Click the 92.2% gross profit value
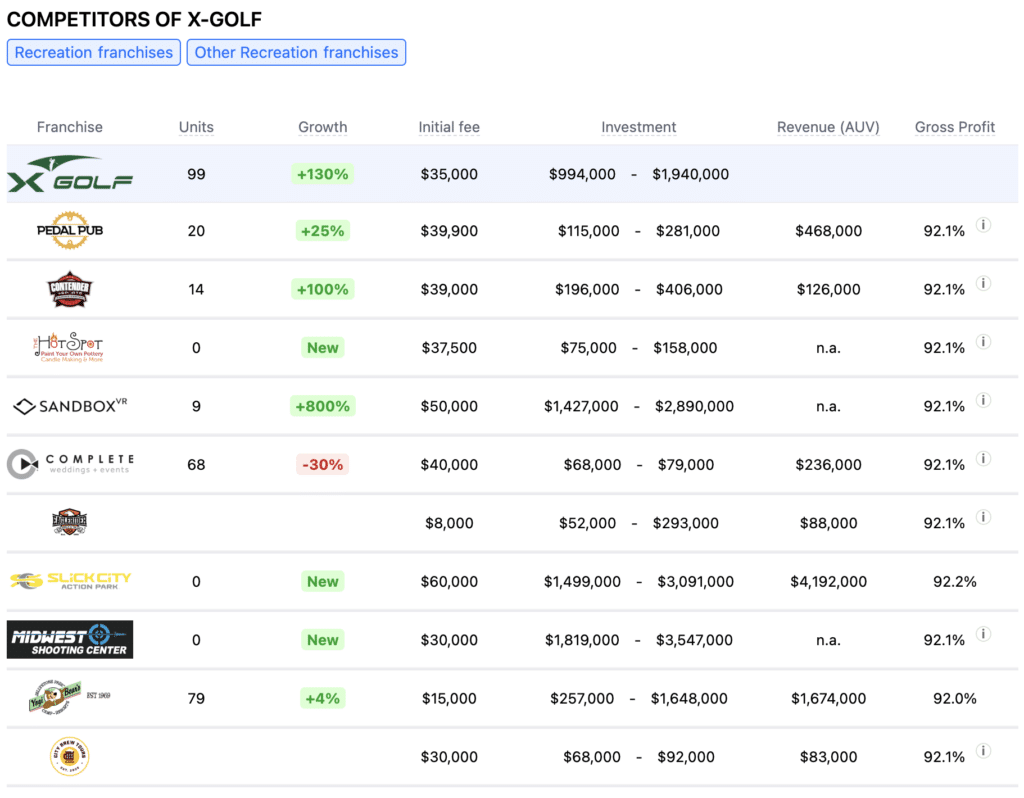Screen dimensions: 1024x798 955,582
